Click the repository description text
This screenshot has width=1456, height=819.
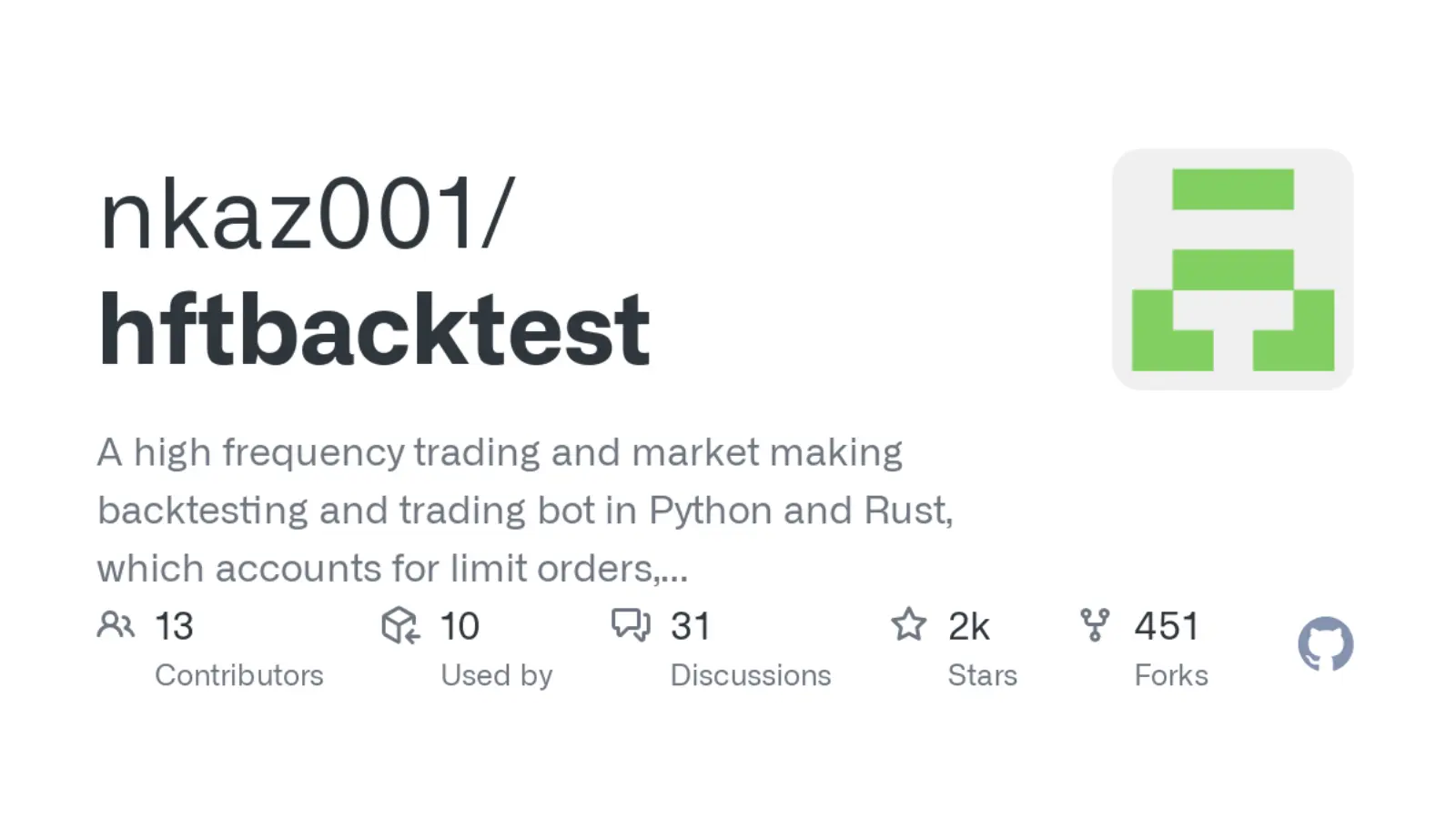[x=525, y=510]
